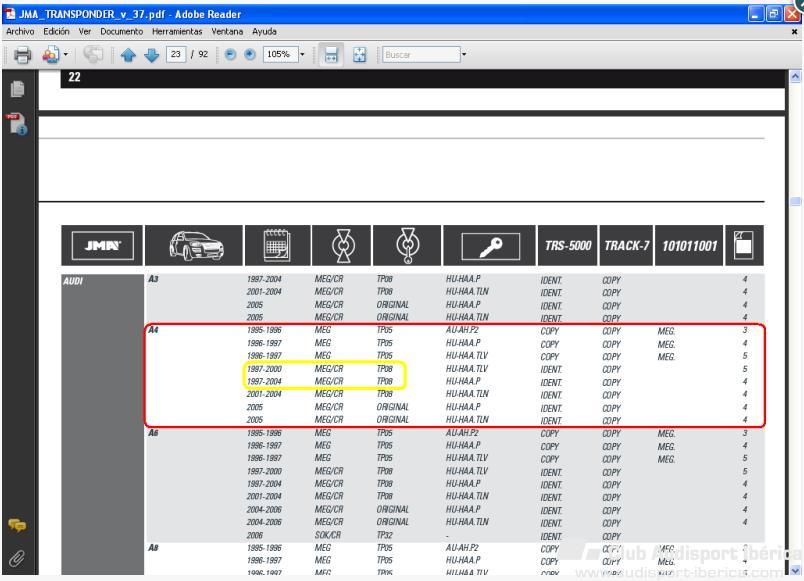The width and height of the screenshot is (804, 581).
Task: Toggle the fit-width scrolling mode icon
Action: pyautogui.click(x=331, y=54)
